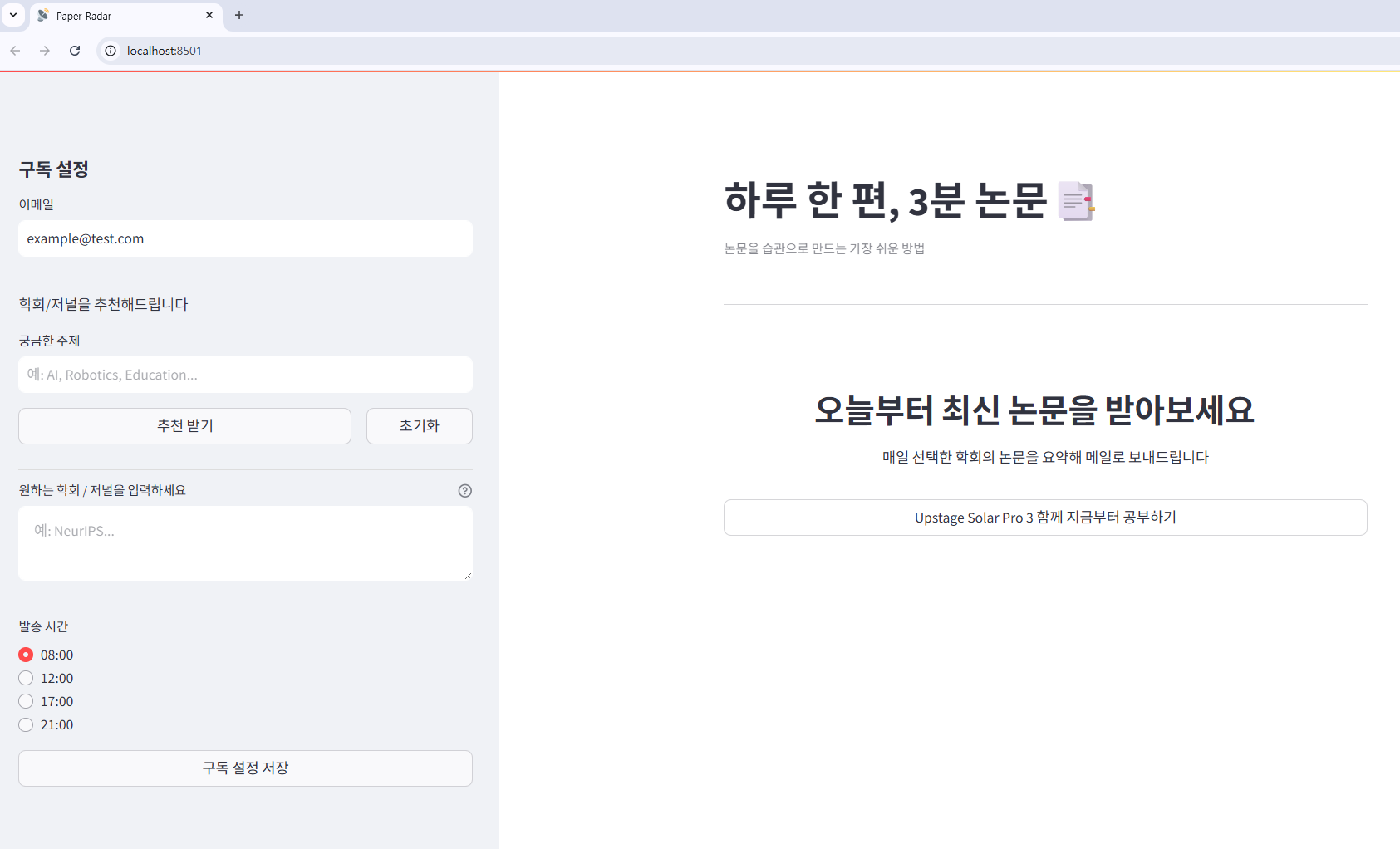Go forward using the browser forward arrow
Screen dimensions: 1400x849
coord(45,51)
